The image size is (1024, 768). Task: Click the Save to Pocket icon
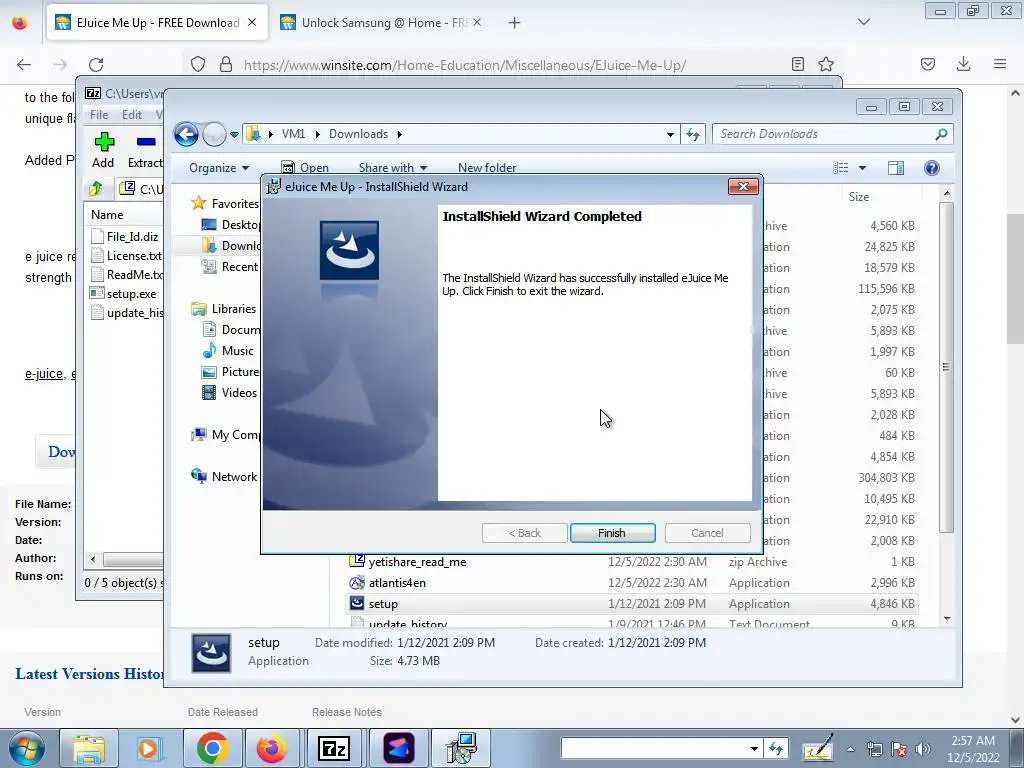(928, 64)
